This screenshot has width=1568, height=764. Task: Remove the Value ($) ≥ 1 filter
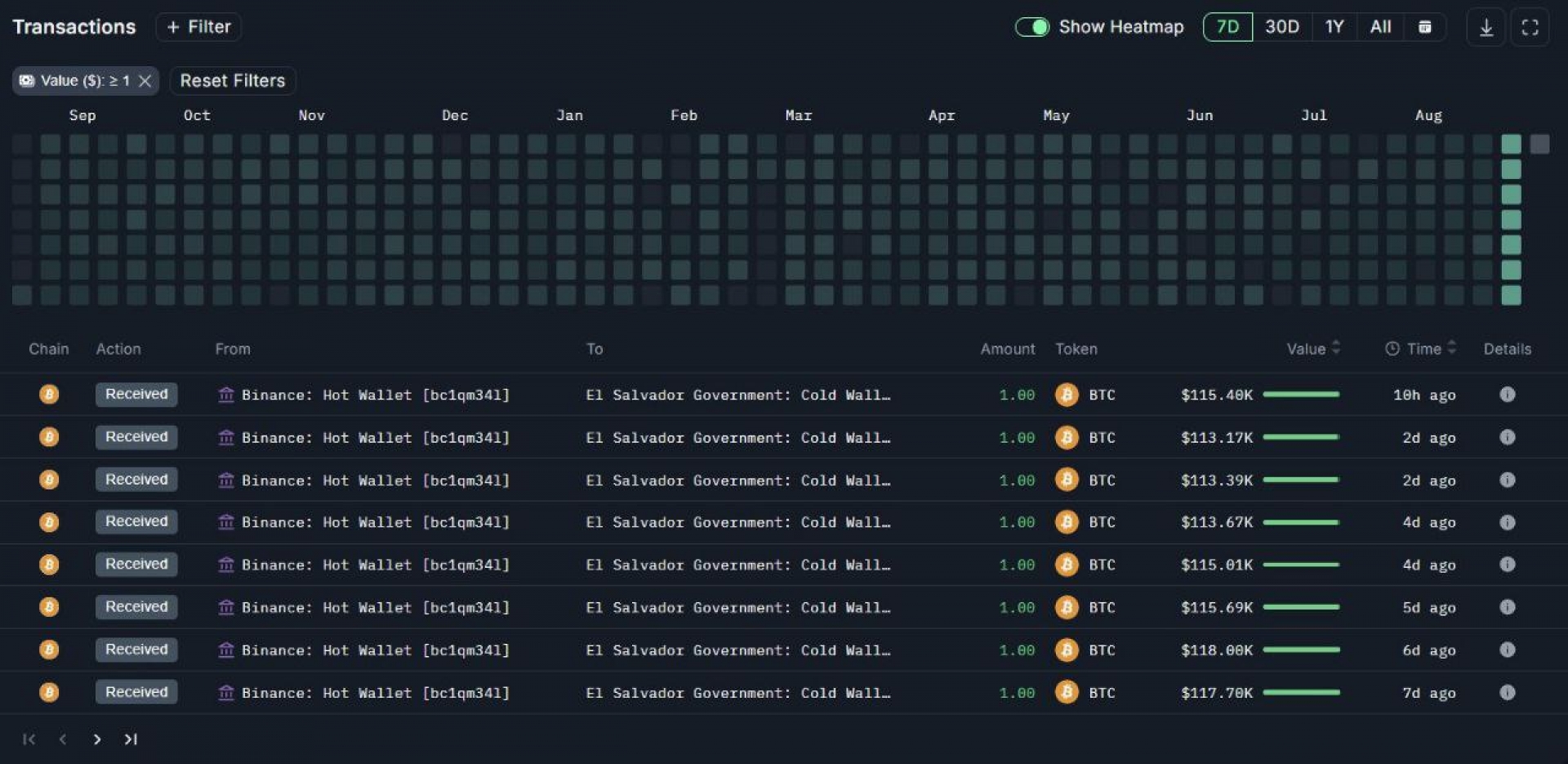click(x=145, y=81)
